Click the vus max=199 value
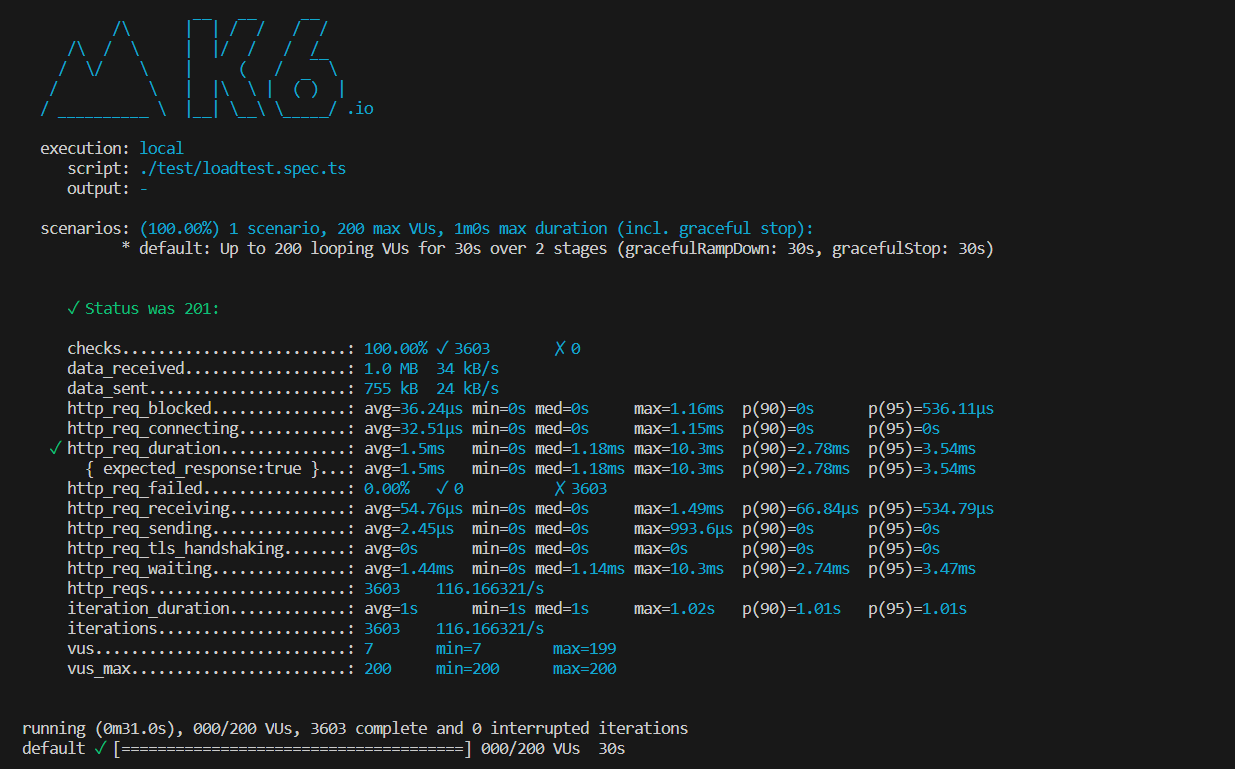The width and height of the screenshot is (1235, 769). point(584,648)
